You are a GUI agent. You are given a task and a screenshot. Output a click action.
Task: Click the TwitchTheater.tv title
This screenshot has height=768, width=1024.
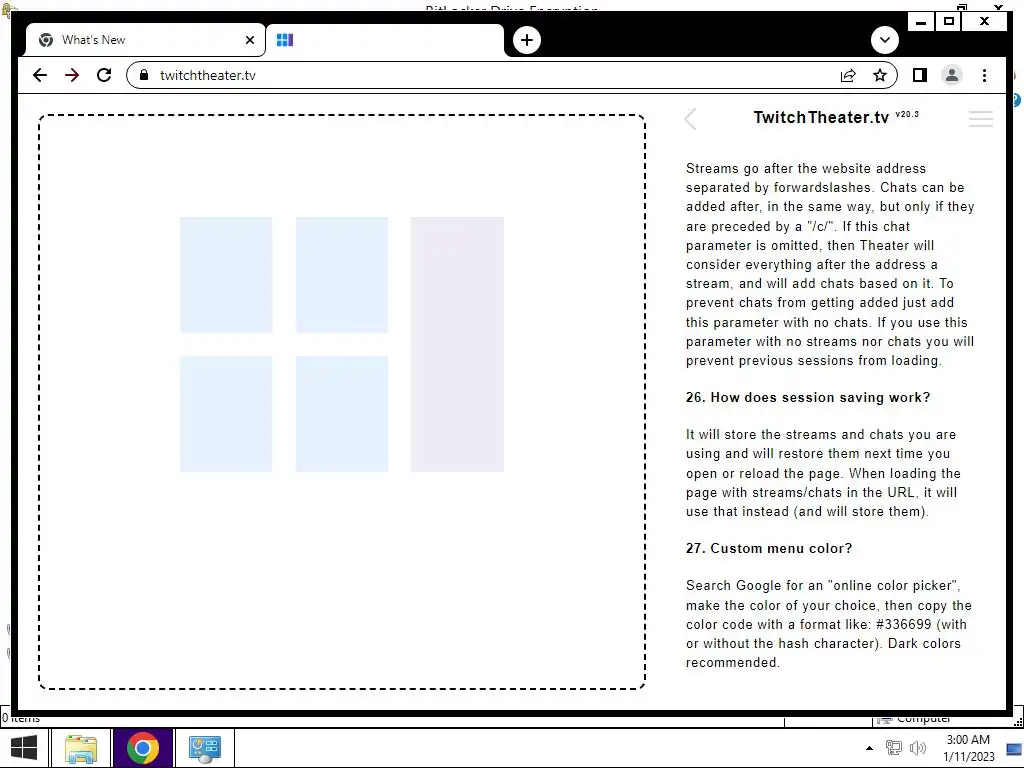click(821, 118)
